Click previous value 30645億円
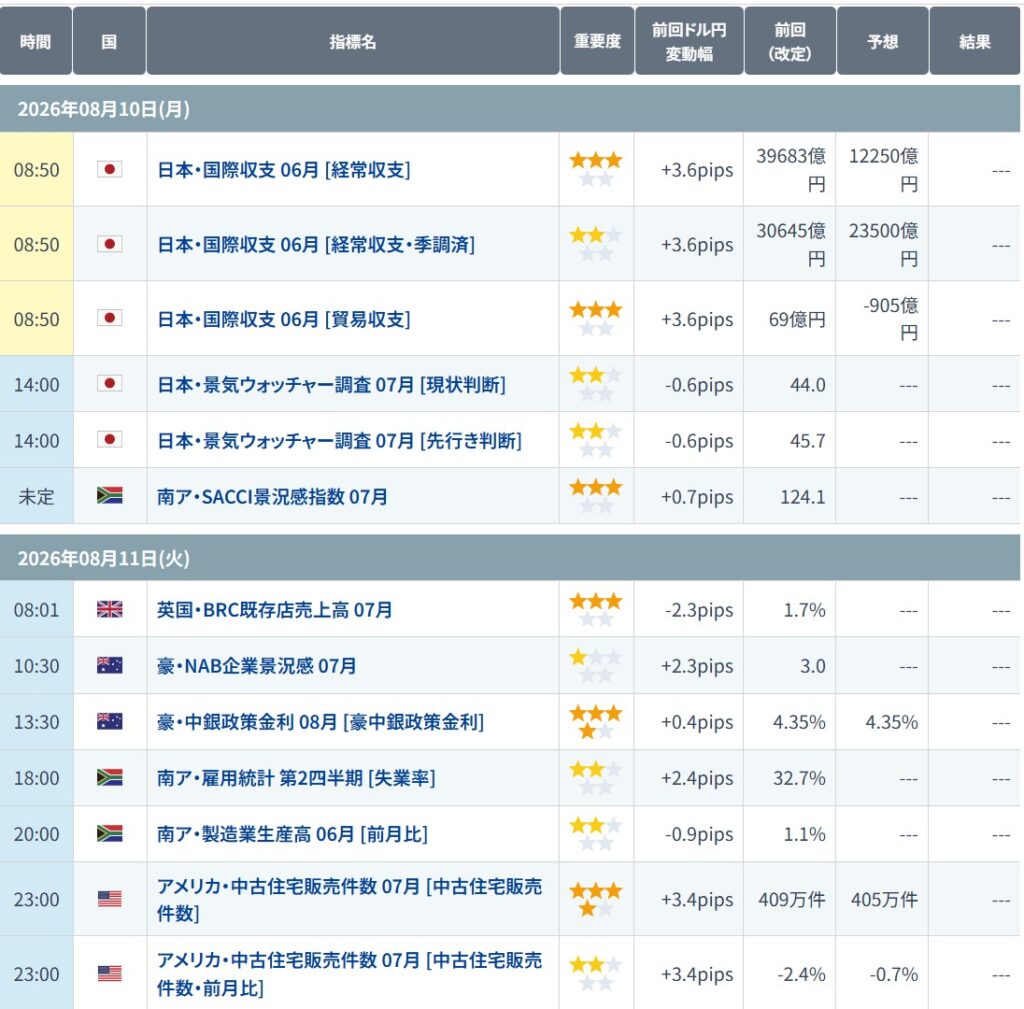The height and width of the screenshot is (1009, 1024). coord(791,244)
